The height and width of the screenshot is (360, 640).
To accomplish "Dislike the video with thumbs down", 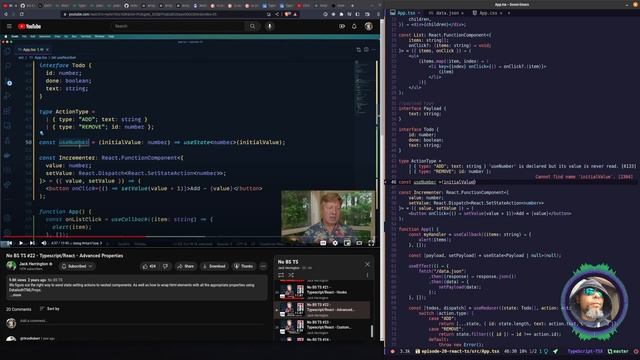I will click(165, 266).
